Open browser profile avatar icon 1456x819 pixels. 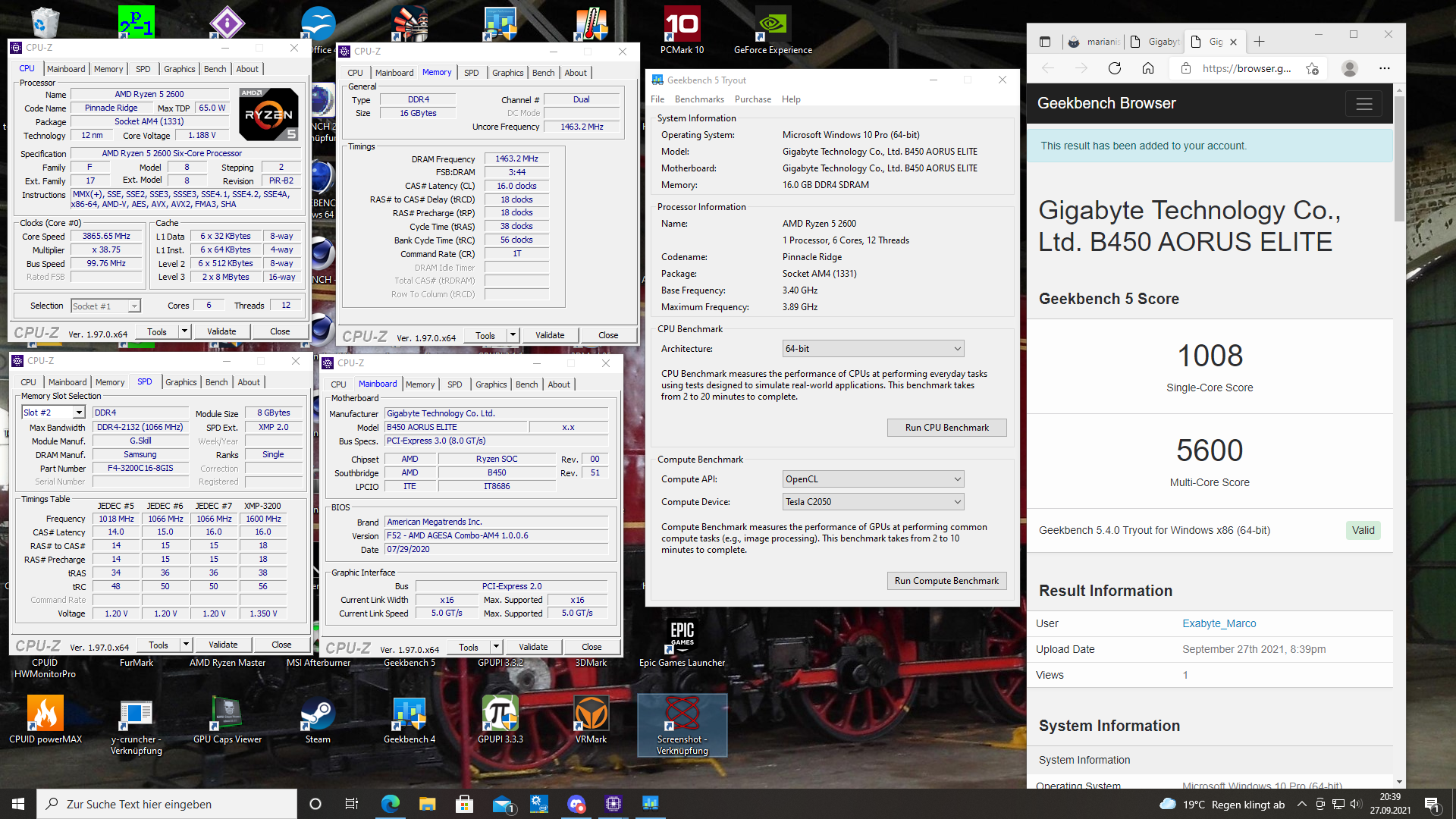1350,68
